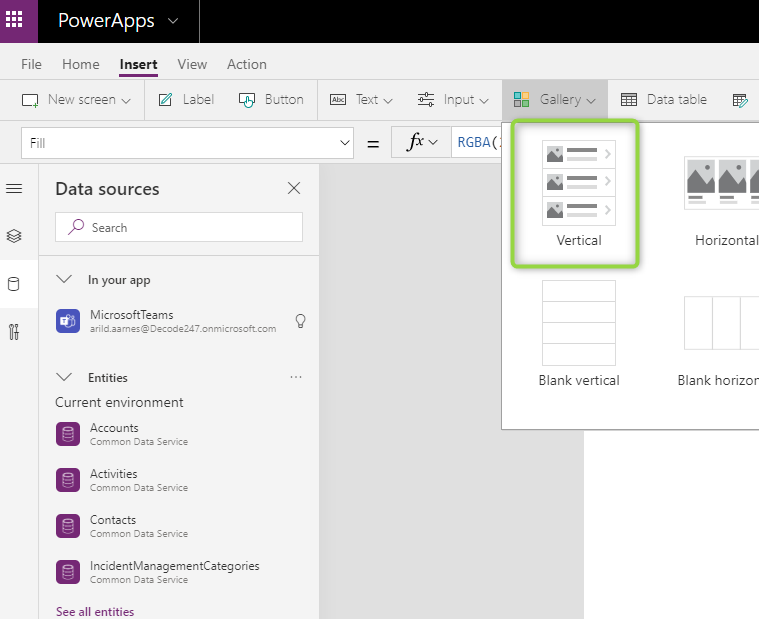Viewport: 759px width, 619px height.
Task: Select the MicrosoftTeams data source
Action: [179, 321]
